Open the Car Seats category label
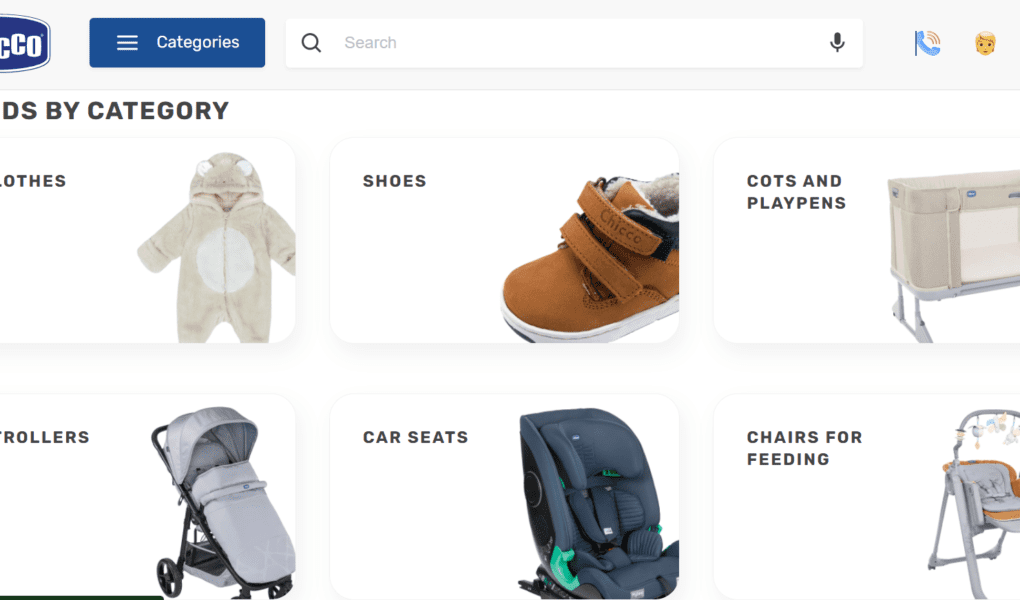The width and height of the screenshot is (1020, 600). (416, 437)
